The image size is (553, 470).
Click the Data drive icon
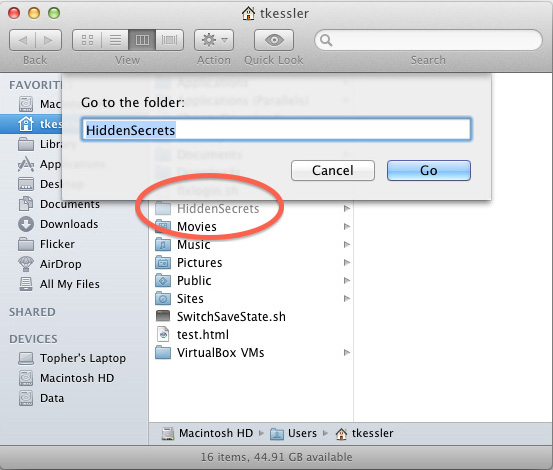(x=26, y=398)
